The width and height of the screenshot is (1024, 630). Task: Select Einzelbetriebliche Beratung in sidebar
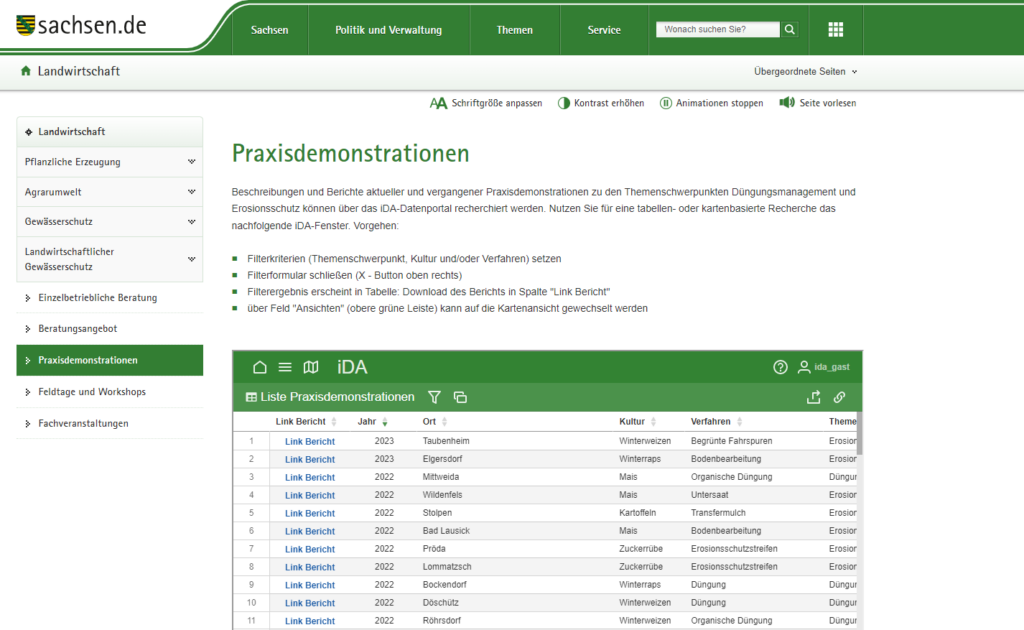pos(110,298)
